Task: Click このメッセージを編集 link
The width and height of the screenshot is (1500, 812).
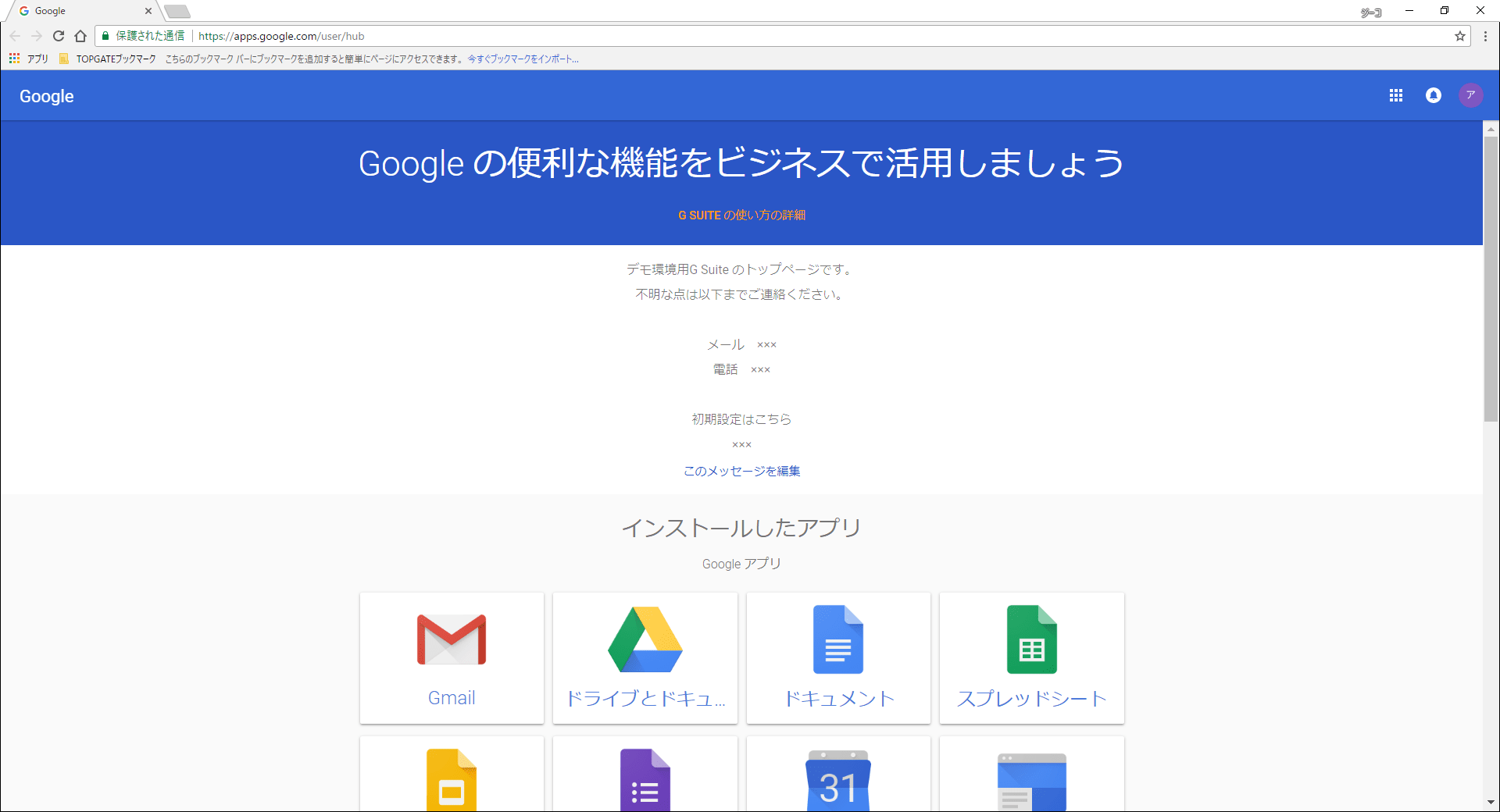Action: 741,471
